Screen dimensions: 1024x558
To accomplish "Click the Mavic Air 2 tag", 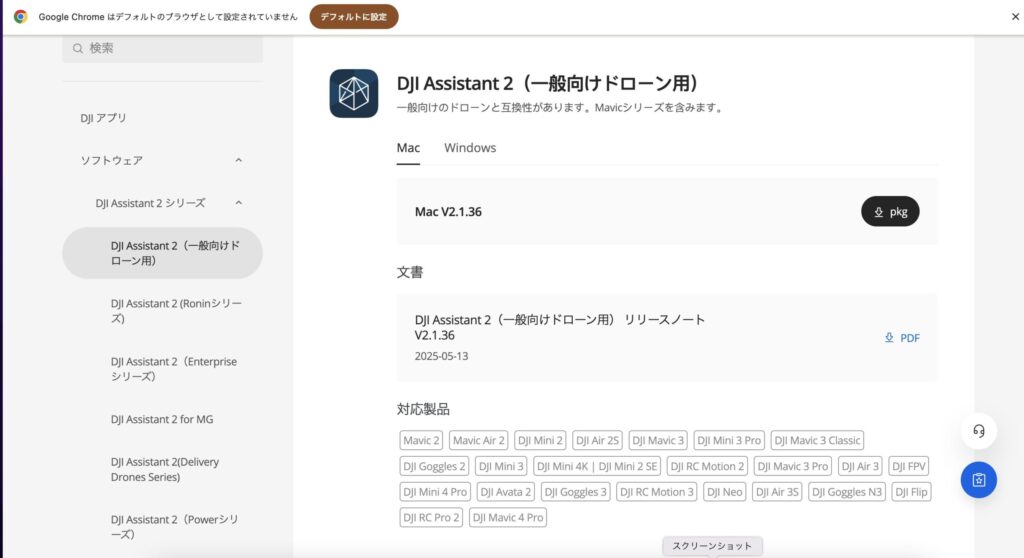I will [x=478, y=440].
